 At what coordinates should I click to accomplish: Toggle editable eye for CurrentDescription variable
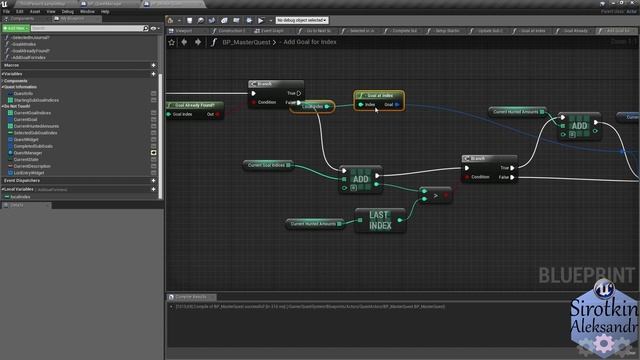coord(153,166)
